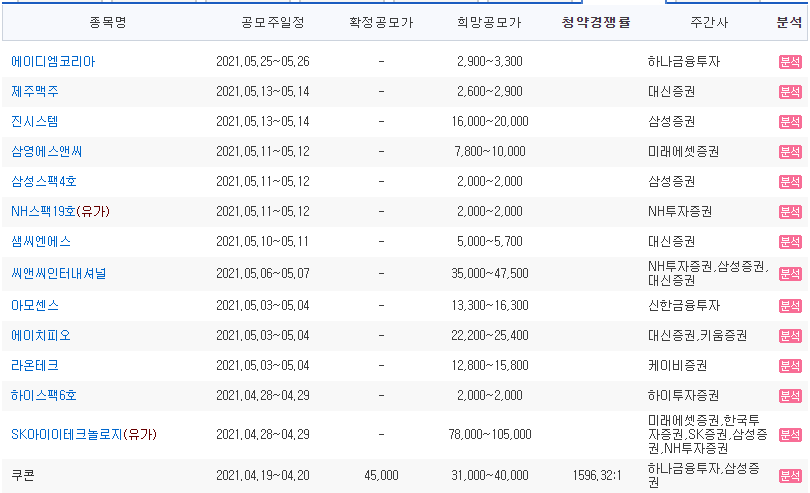Select the price range 31,000~40,000
This screenshot has height=493, width=810.
(490, 475)
